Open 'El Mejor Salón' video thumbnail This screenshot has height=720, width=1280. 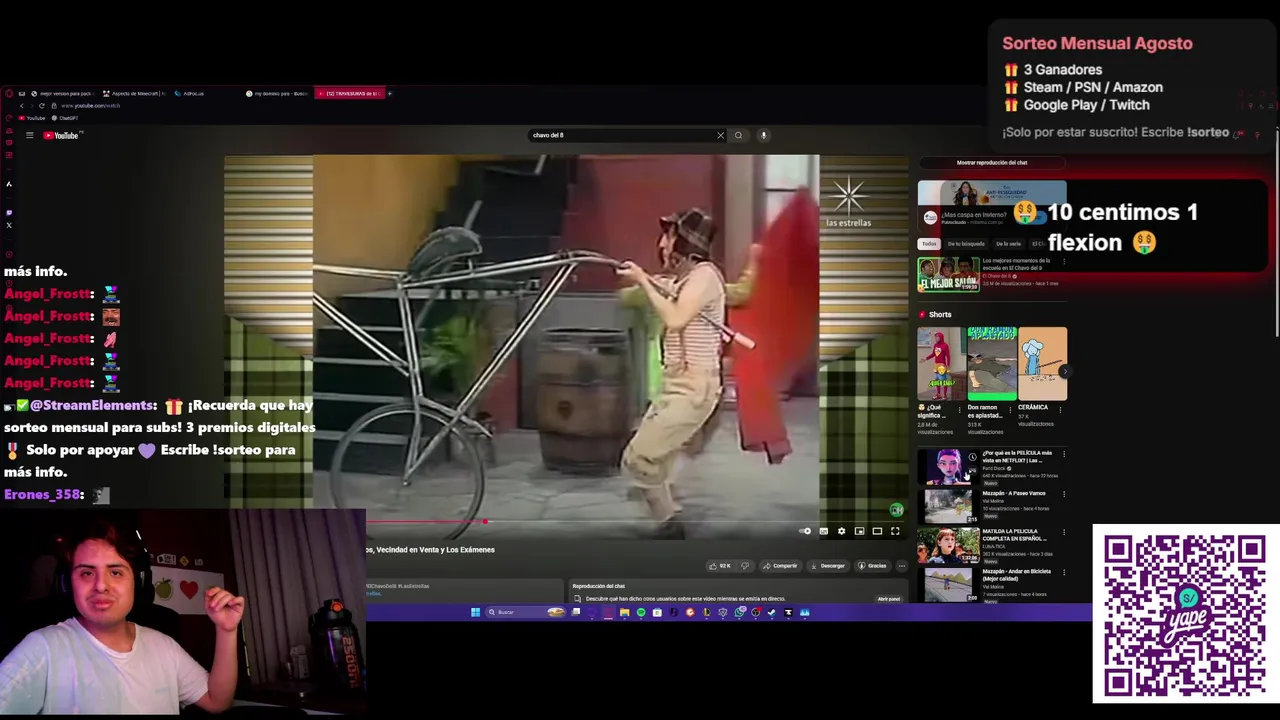pos(948,274)
